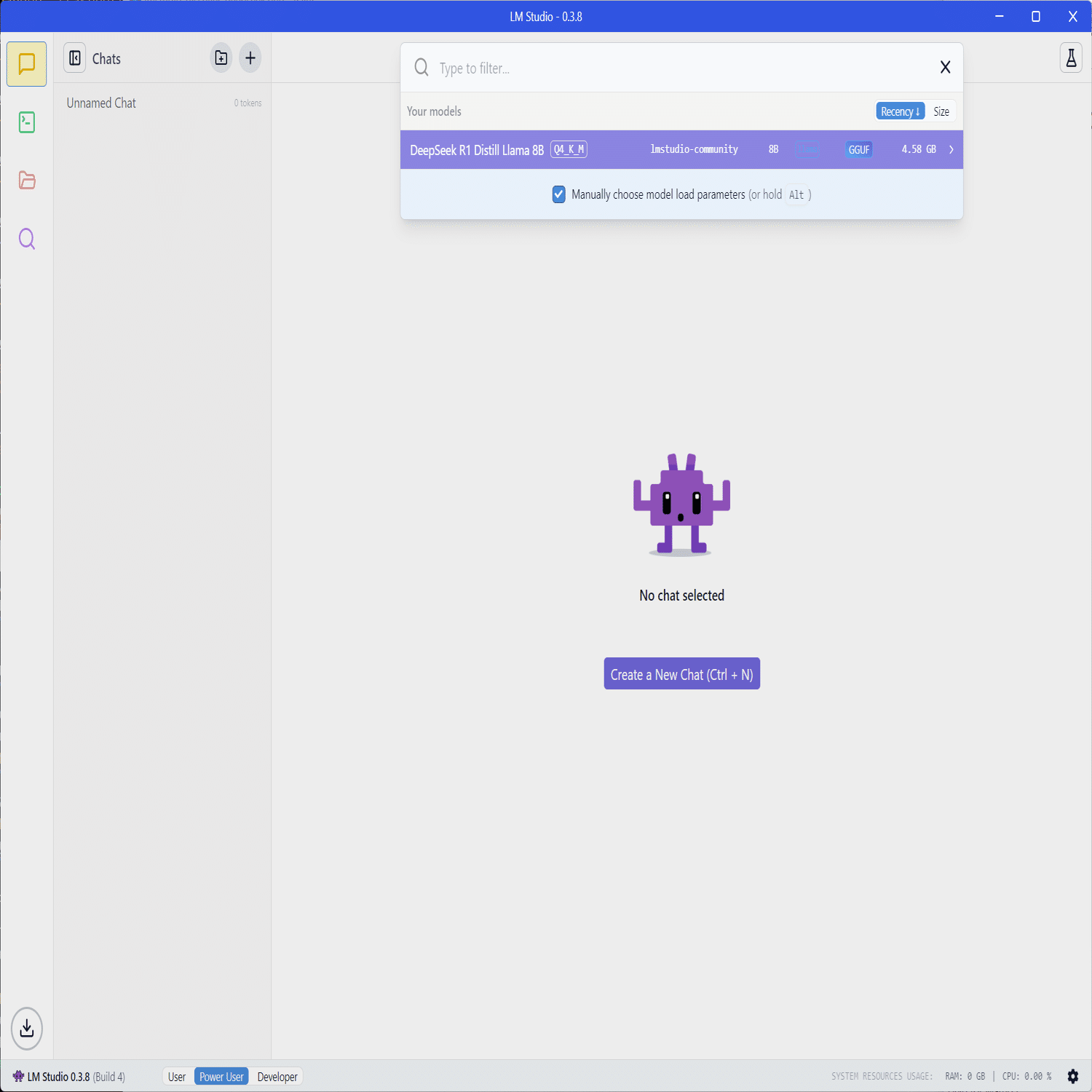
Task: Expand DeepSeek R1 model row chevron
Action: pos(951,150)
